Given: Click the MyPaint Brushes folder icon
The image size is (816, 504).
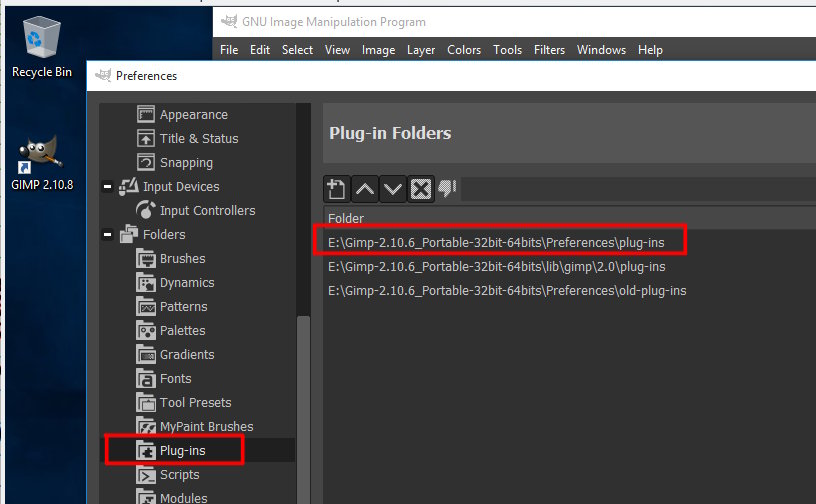Looking at the screenshot, I should [146, 426].
